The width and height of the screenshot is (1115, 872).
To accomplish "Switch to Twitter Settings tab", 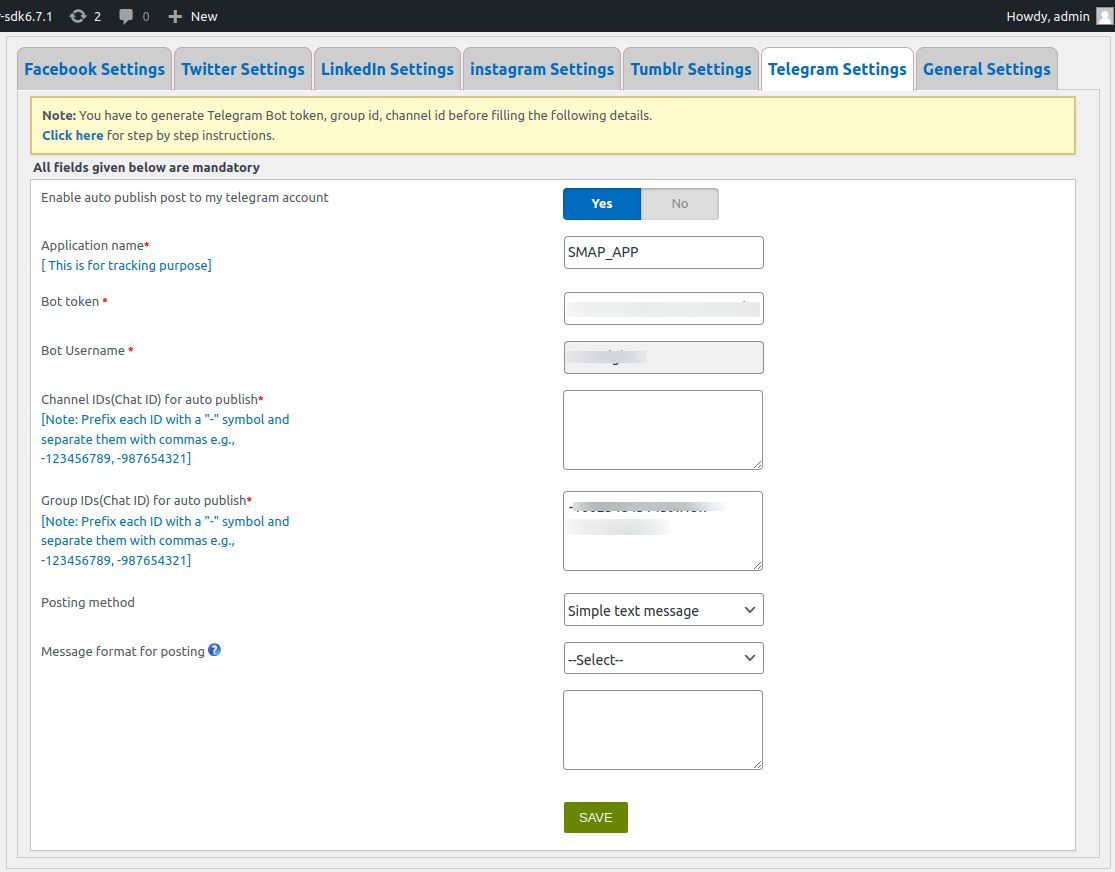I will pyautogui.click(x=242, y=69).
